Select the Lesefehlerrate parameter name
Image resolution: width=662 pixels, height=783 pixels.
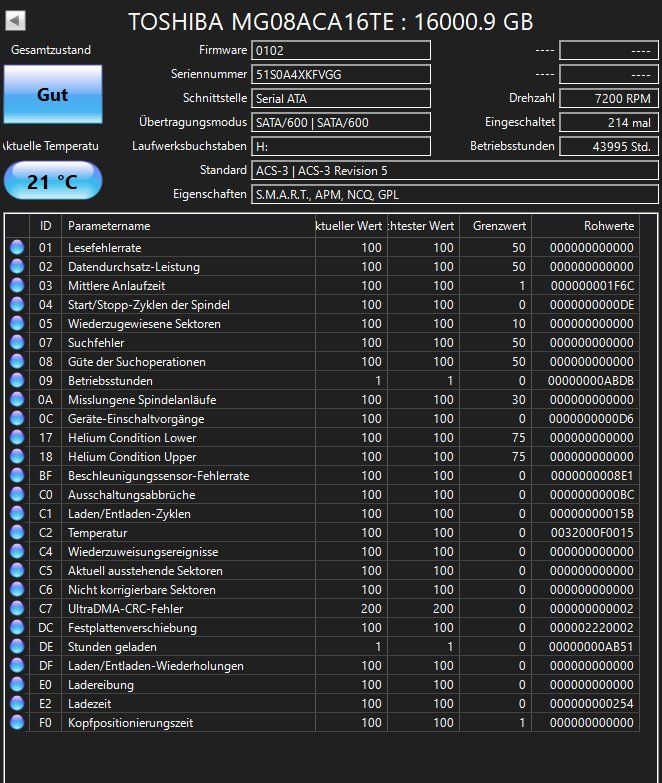point(104,248)
